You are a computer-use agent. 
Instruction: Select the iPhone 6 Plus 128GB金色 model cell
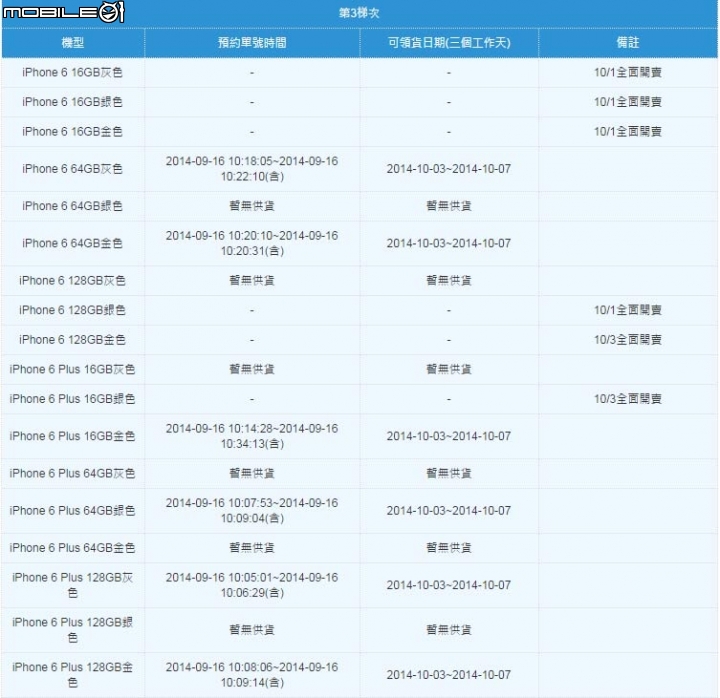(x=73, y=675)
